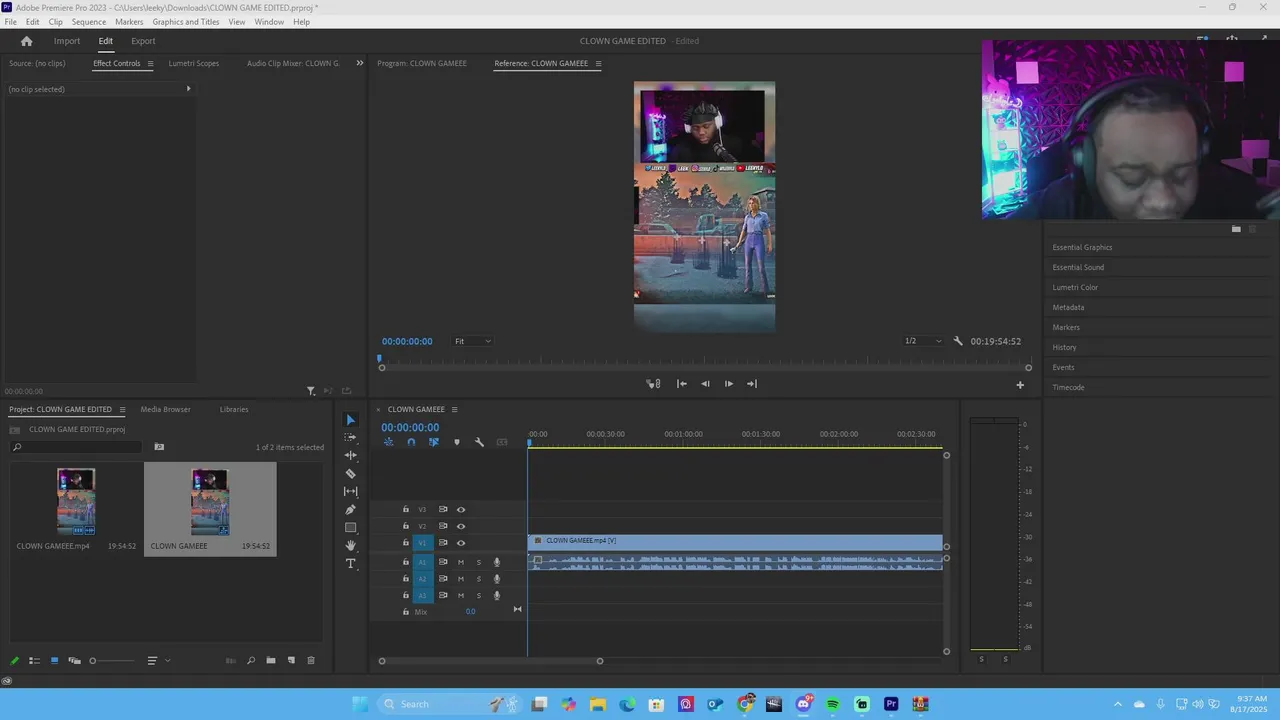Open Project panel hamburger menu
Screen dimensions: 1280x720
(122, 409)
